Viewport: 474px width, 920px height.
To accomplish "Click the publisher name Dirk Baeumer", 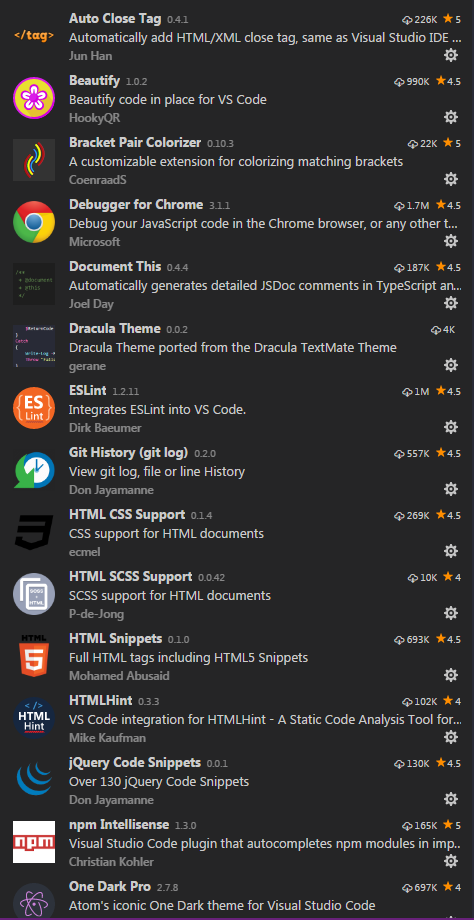I will coord(105,428).
